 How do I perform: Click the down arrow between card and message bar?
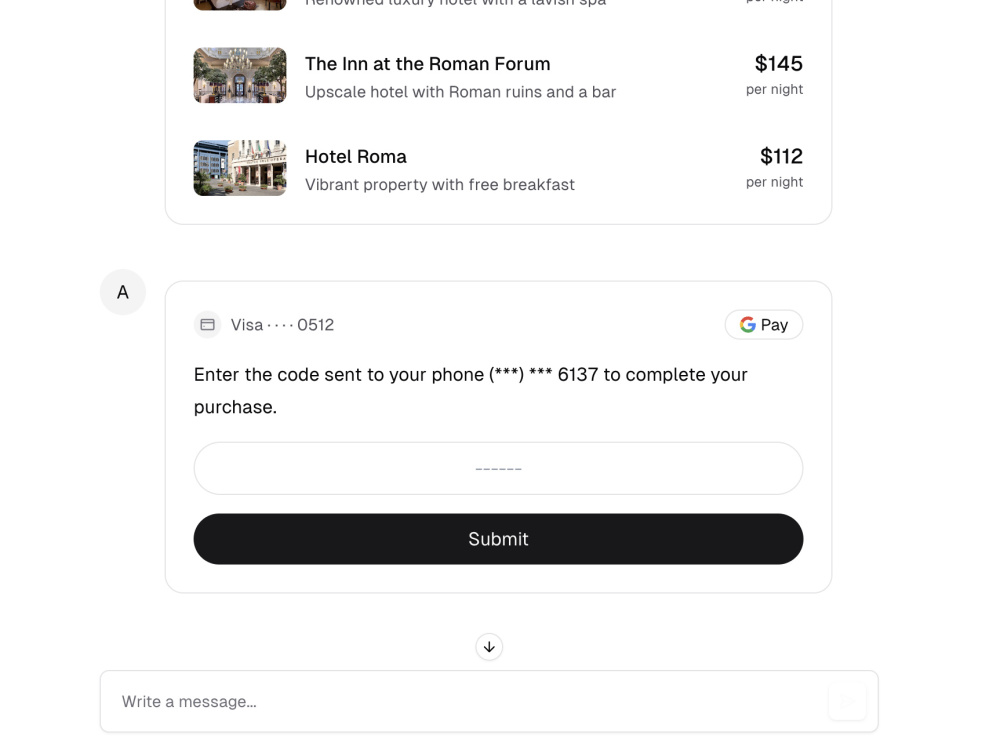pos(488,647)
